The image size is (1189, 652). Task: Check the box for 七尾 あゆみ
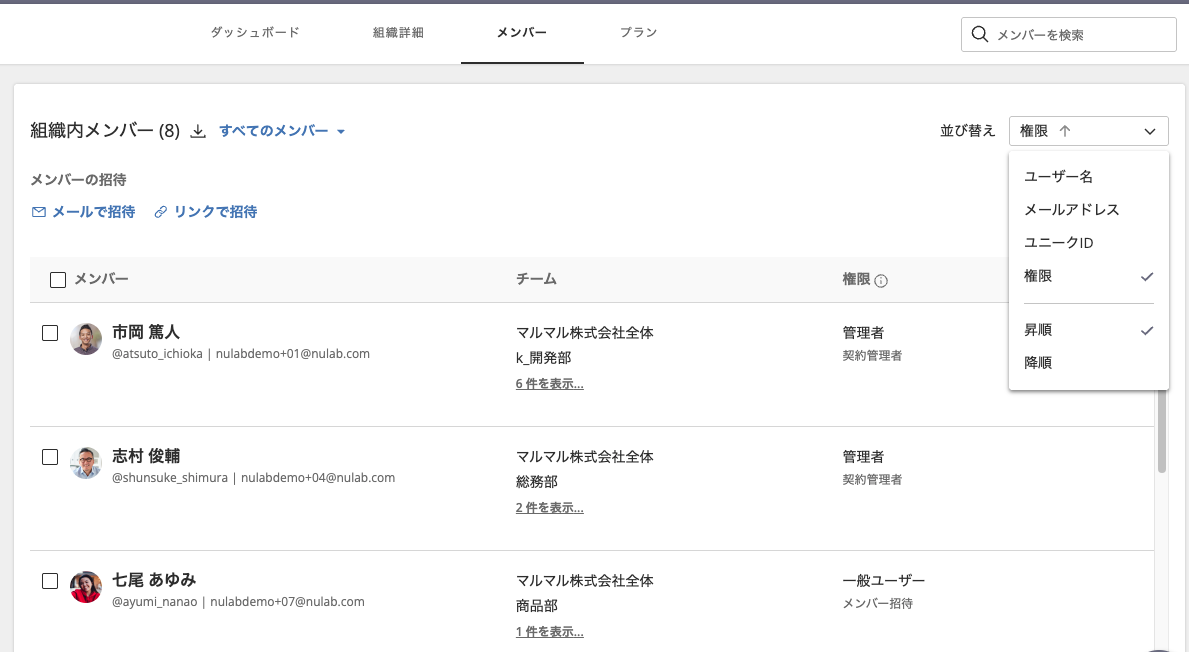50,581
